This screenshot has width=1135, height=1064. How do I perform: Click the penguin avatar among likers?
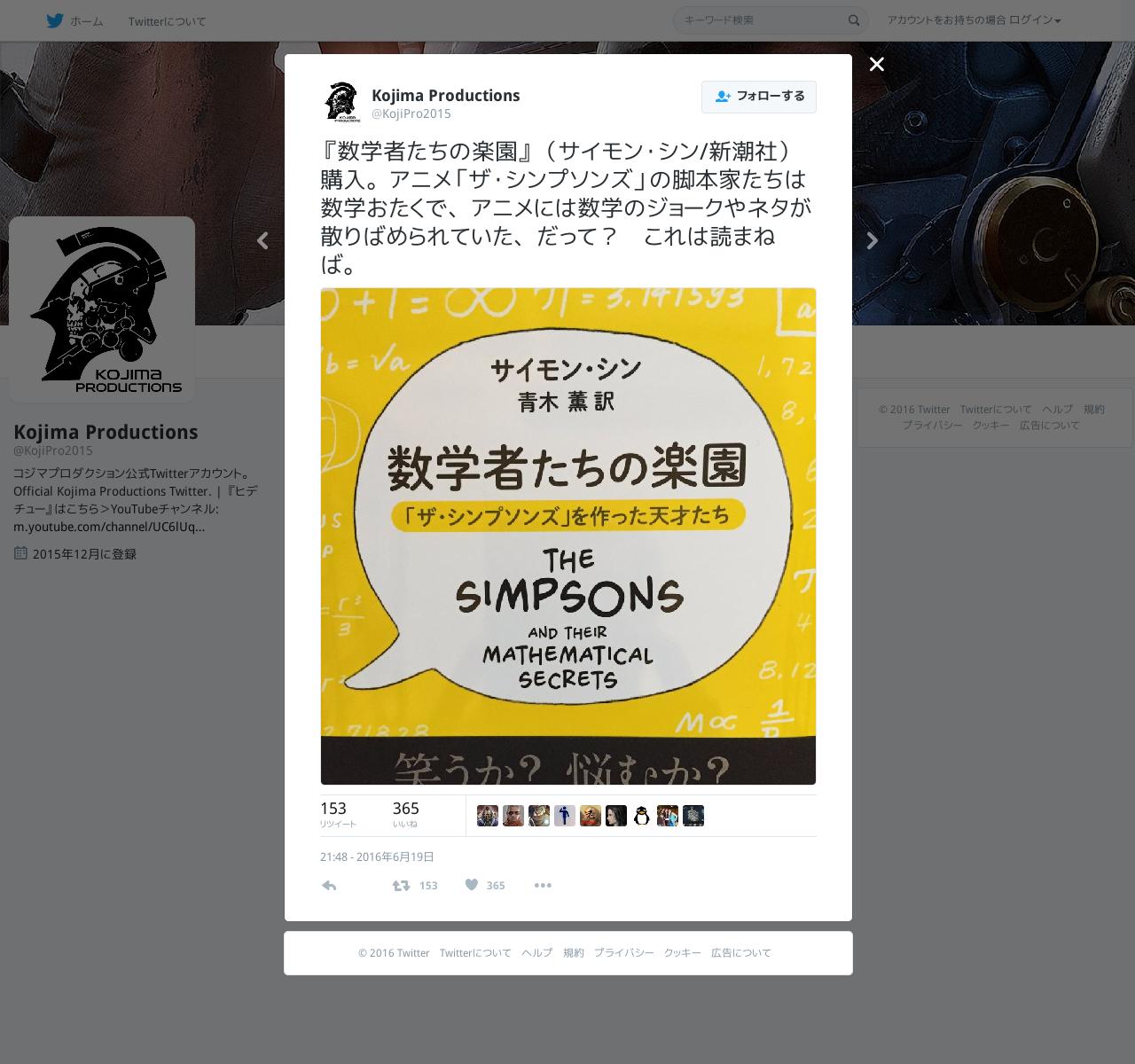coord(642,816)
